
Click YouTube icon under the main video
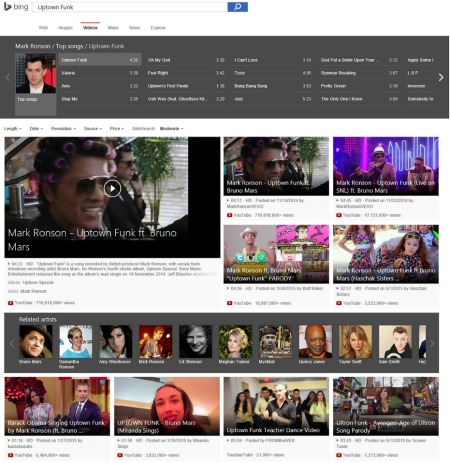(x=11, y=303)
